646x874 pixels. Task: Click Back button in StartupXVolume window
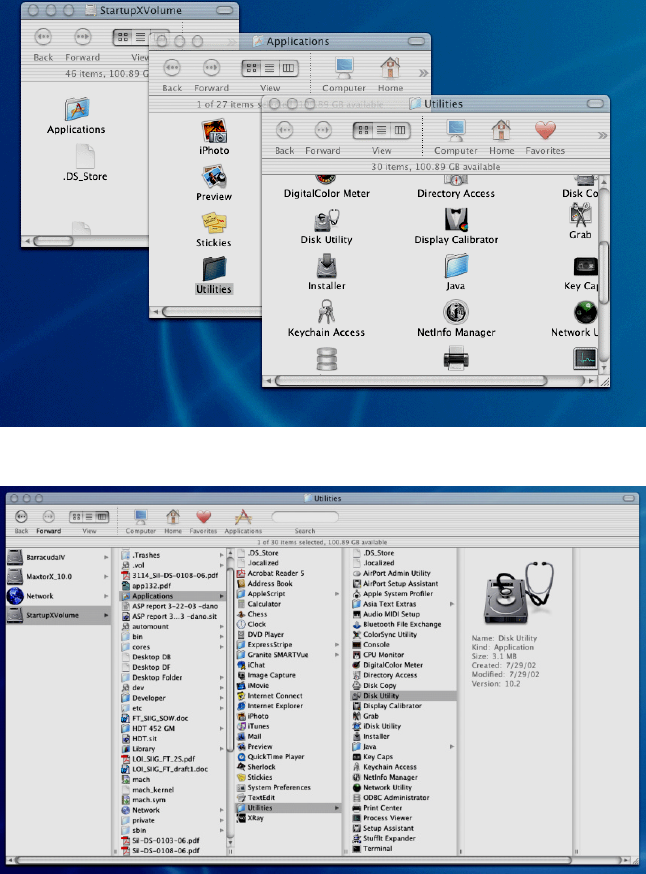(x=42, y=38)
